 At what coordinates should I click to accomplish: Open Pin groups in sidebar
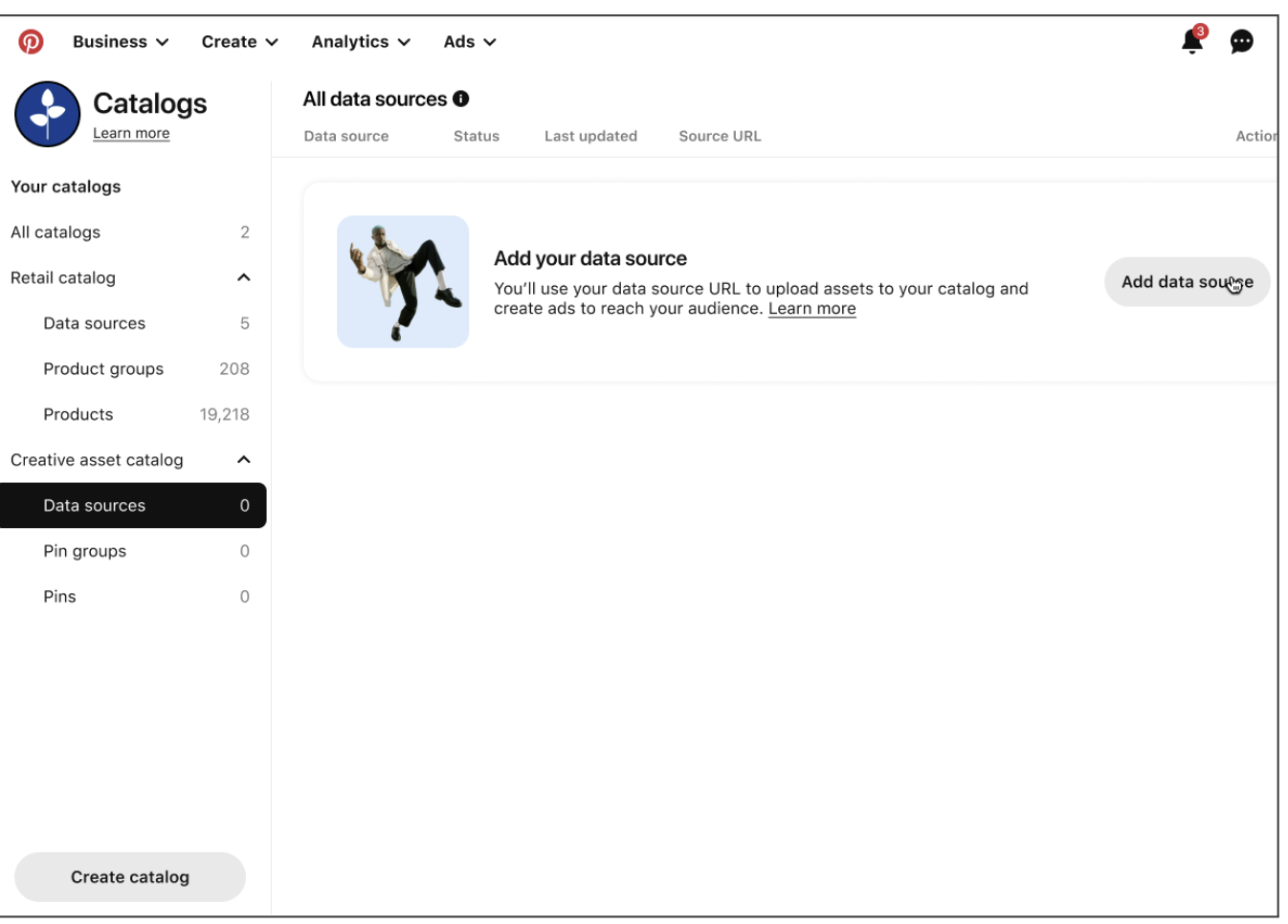133,551
